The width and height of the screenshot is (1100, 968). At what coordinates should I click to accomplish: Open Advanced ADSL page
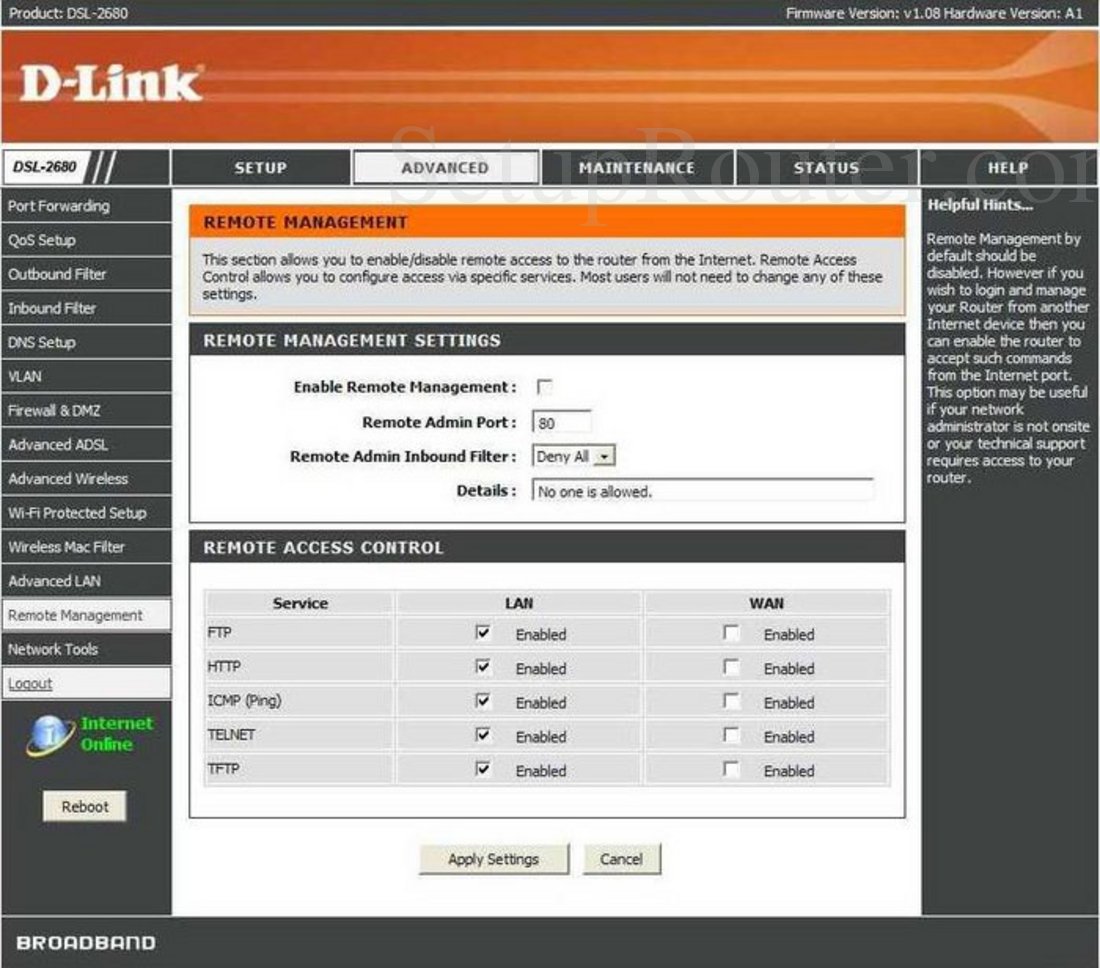[86, 445]
